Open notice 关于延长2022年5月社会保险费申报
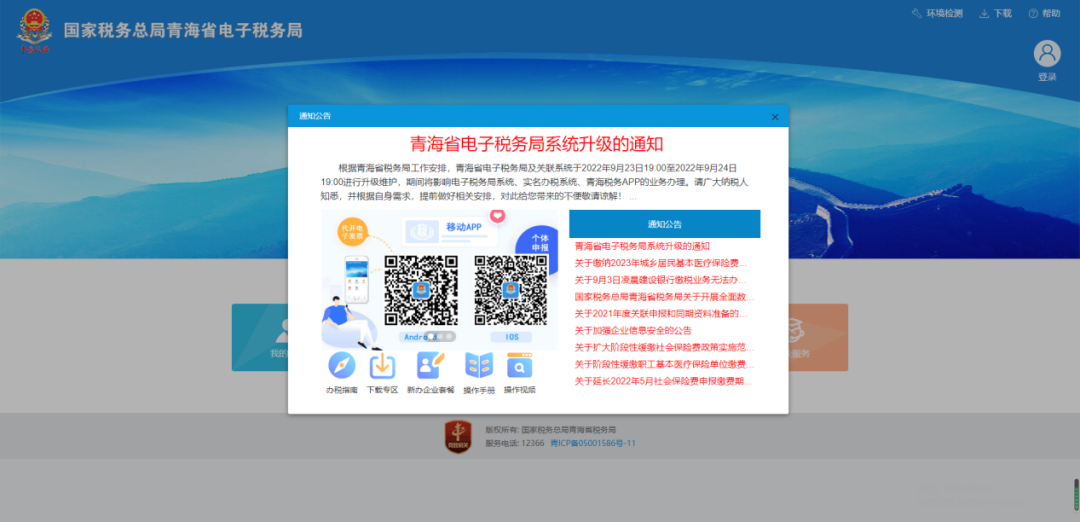The width and height of the screenshot is (1080, 522). [x=663, y=382]
